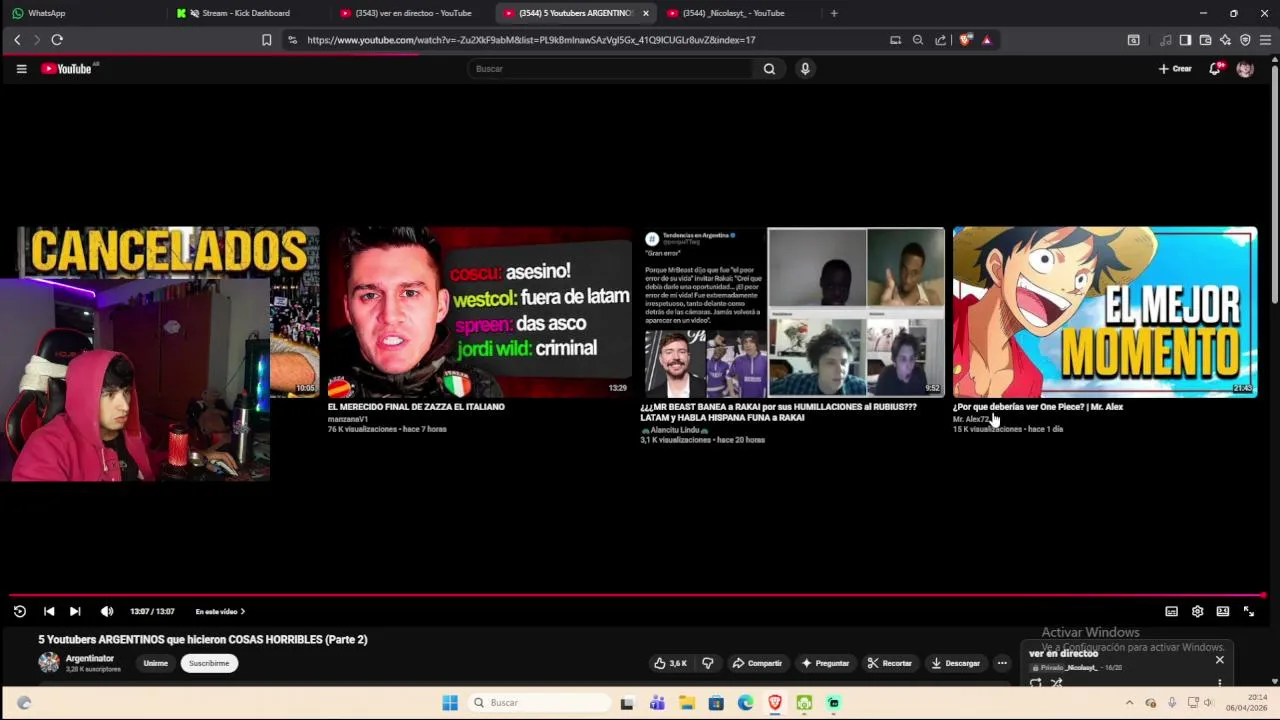Open YouTube notifications bell
The width and height of the screenshot is (1280, 720).
click(1215, 69)
